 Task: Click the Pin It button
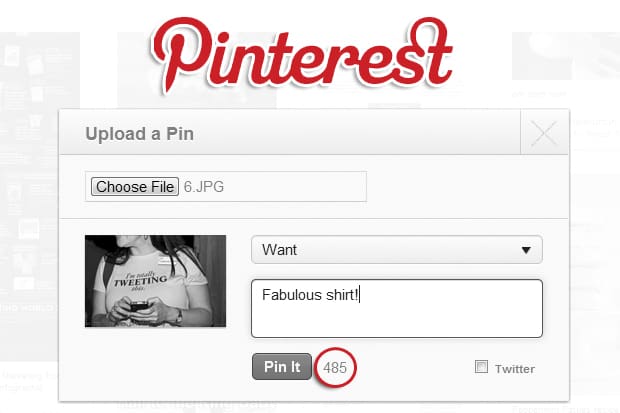point(282,367)
